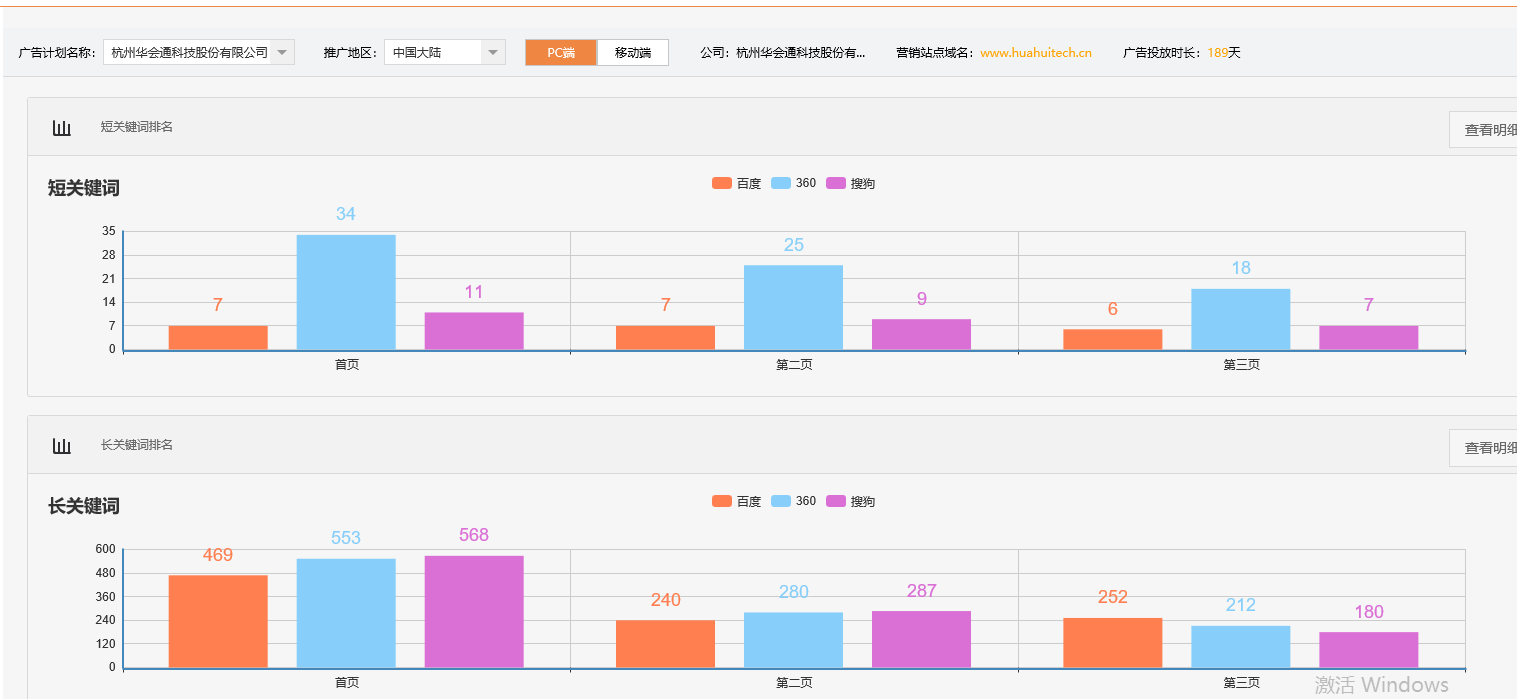Hide 搜狗 series in 长关键词 chart legend

coord(851,501)
